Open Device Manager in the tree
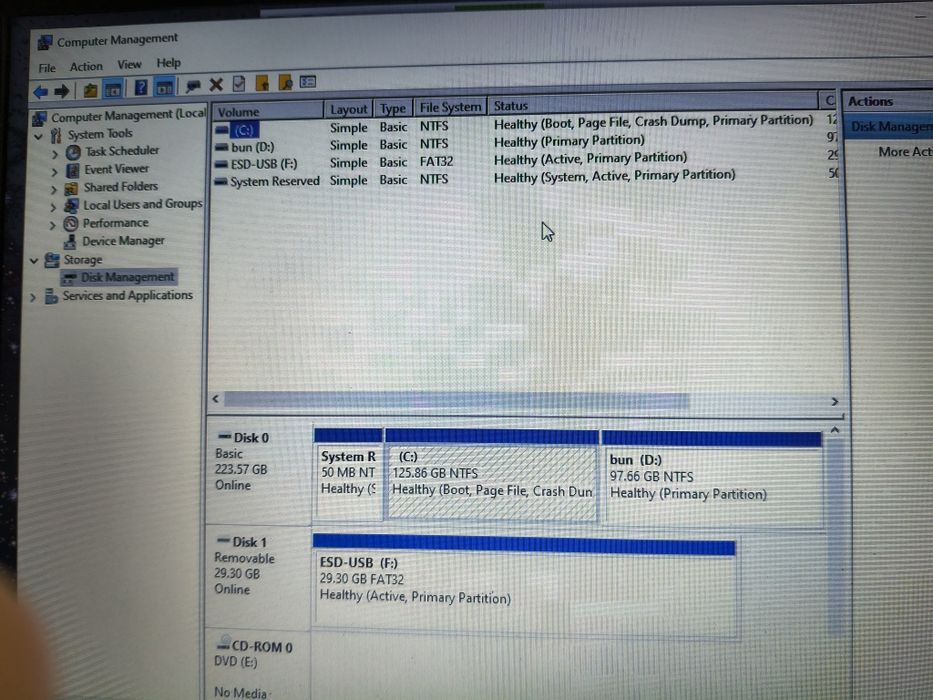 [123, 241]
